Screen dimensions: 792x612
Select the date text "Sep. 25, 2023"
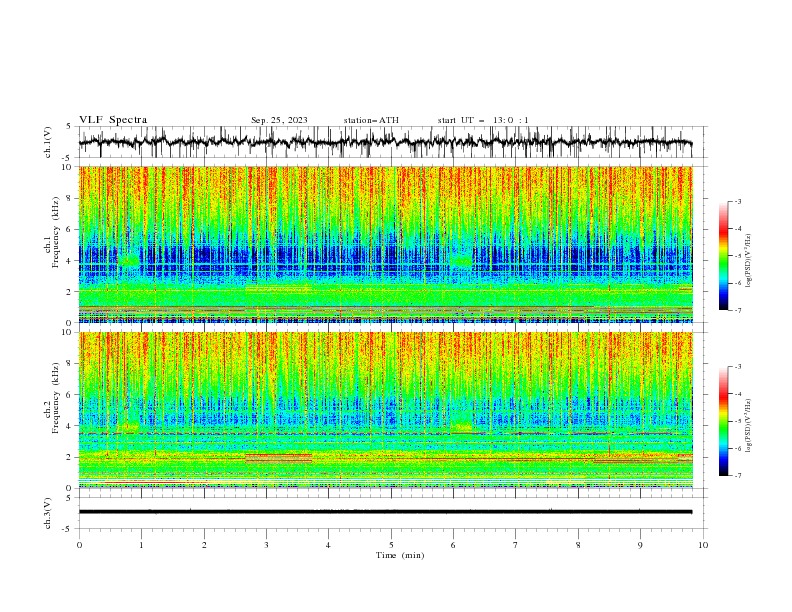[279, 120]
